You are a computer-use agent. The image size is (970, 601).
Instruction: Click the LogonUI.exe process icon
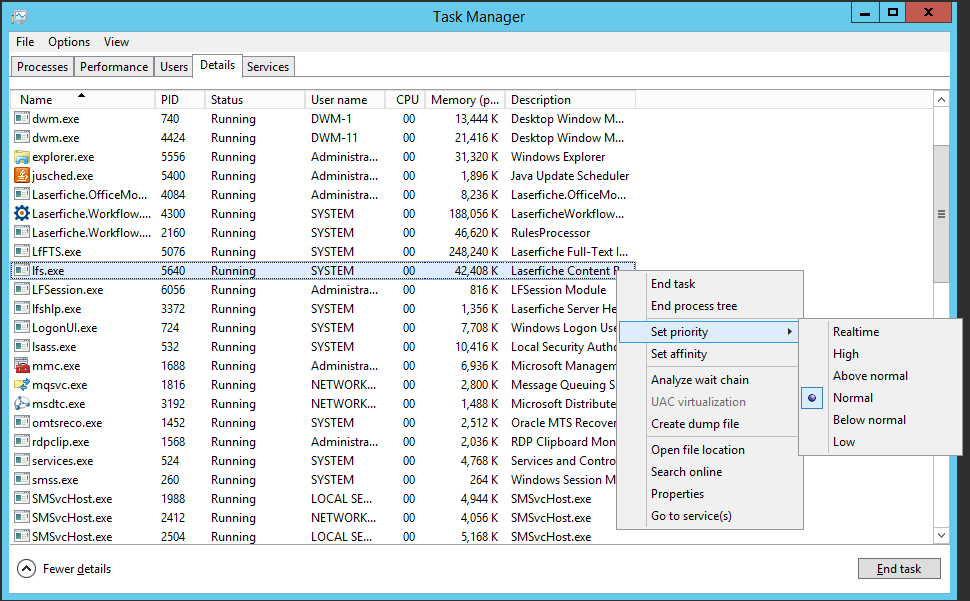22,328
